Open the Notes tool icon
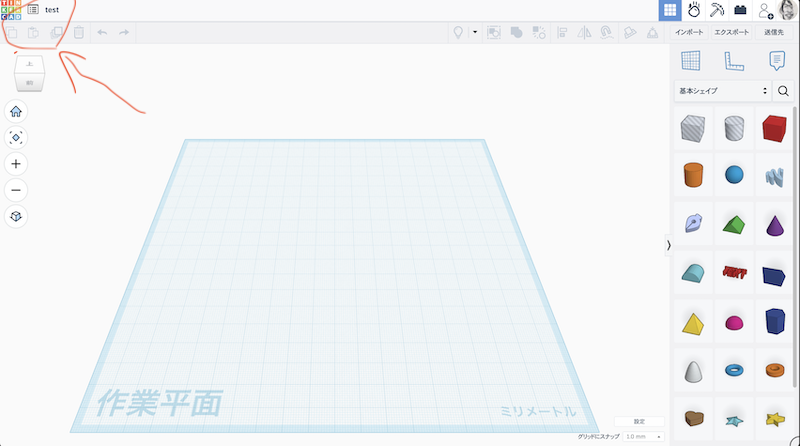The width and height of the screenshot is (800, 446). click(776, 61)
